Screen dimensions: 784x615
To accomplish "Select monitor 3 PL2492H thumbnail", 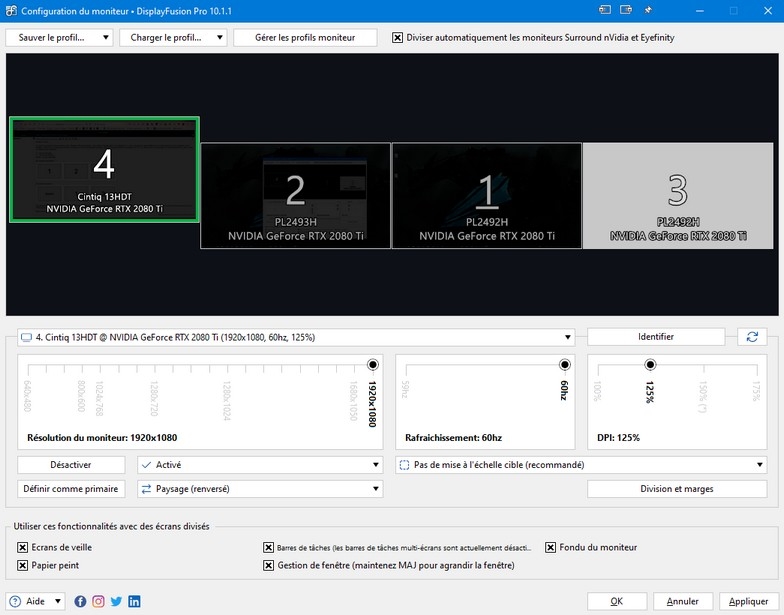I will [x=678, y=196].
